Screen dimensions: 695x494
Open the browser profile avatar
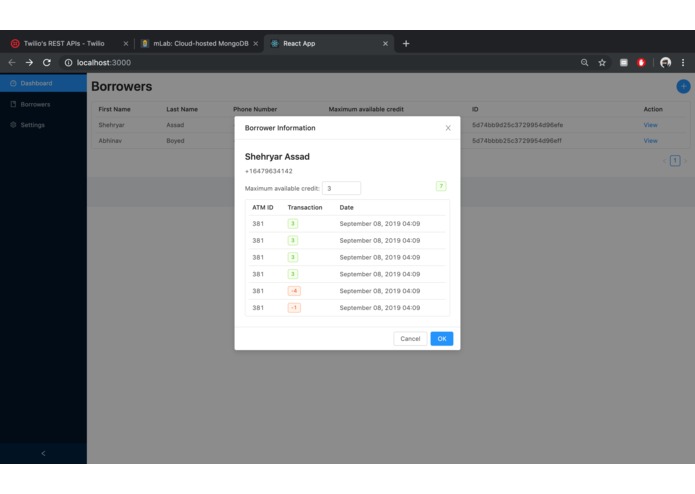coord(665,62)
